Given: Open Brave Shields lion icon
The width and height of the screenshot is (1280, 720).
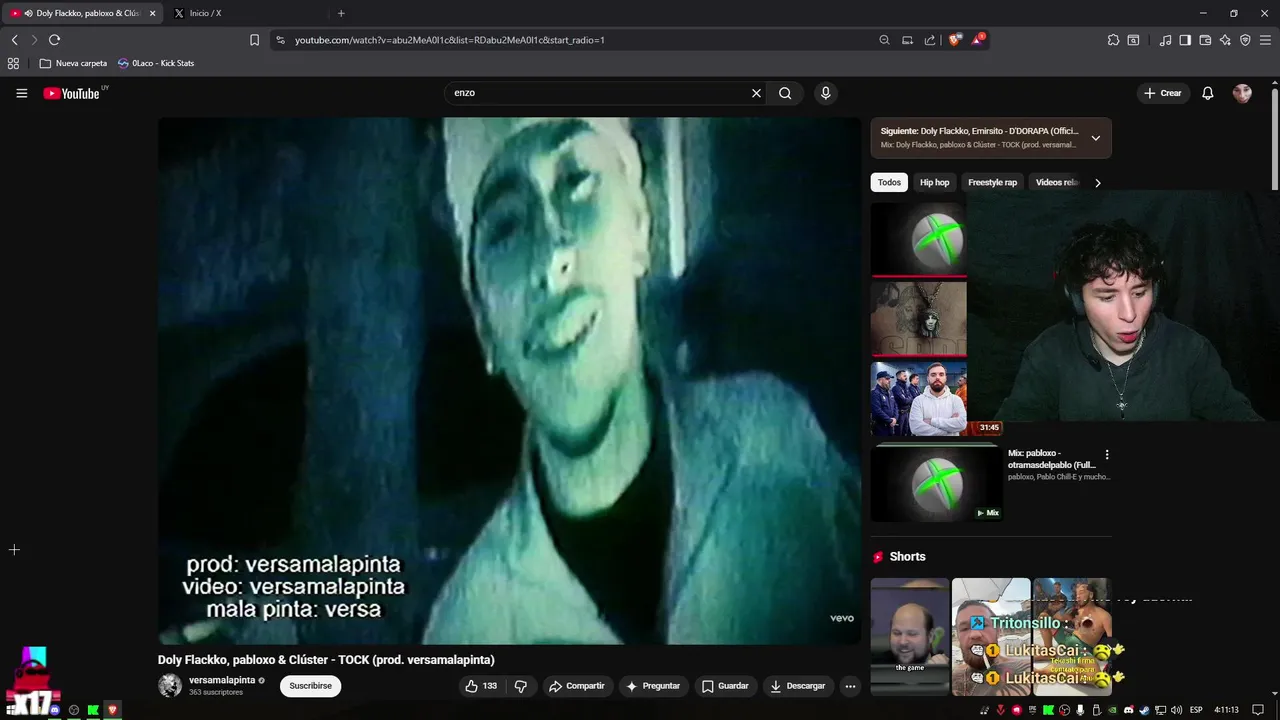Looking at the screenshot, I should [x=955, y=40].
